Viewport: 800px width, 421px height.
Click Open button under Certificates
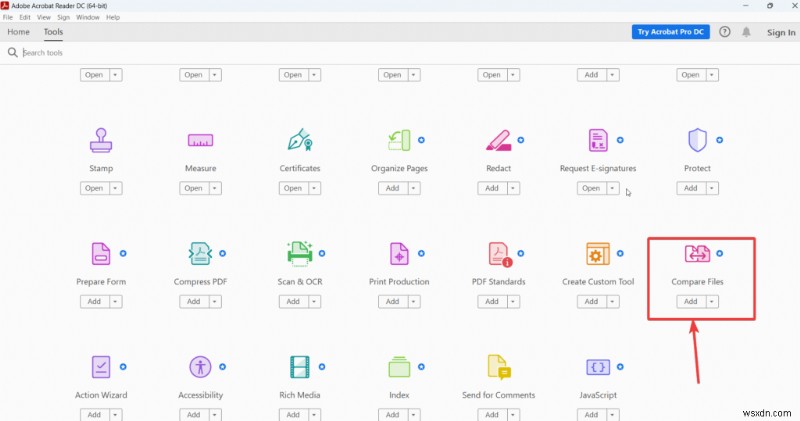(x=293, y=188)
